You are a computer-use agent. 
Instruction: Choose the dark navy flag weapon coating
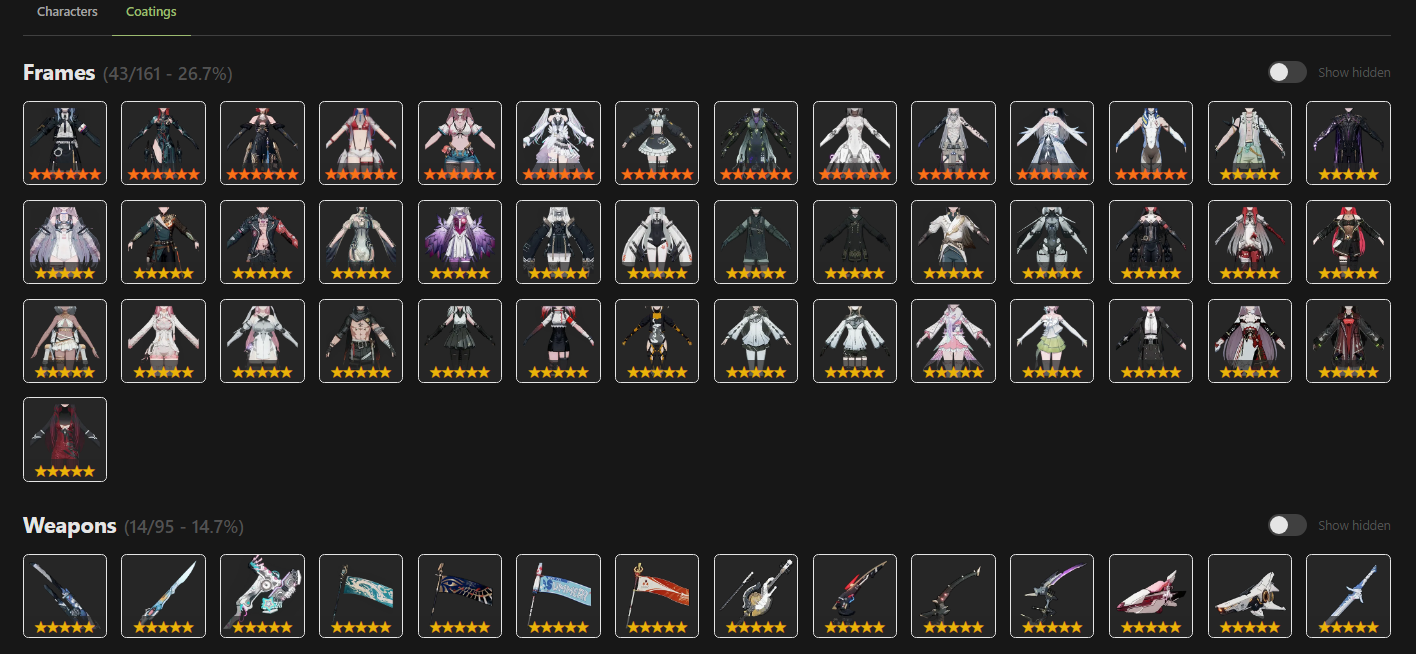[x=460, y=596]
